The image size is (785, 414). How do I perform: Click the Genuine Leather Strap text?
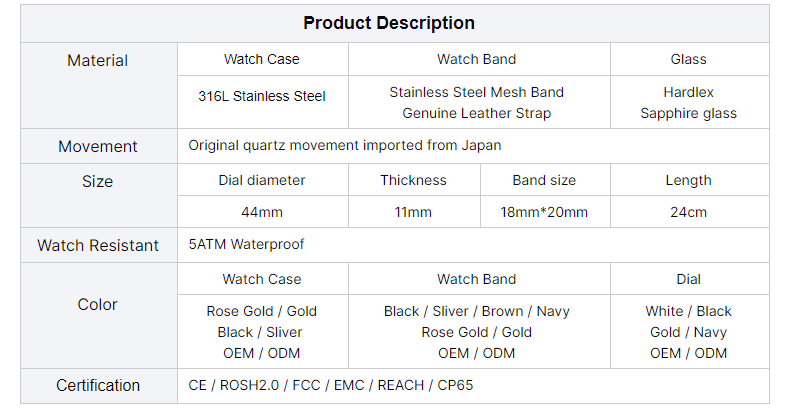click(477, 113)
